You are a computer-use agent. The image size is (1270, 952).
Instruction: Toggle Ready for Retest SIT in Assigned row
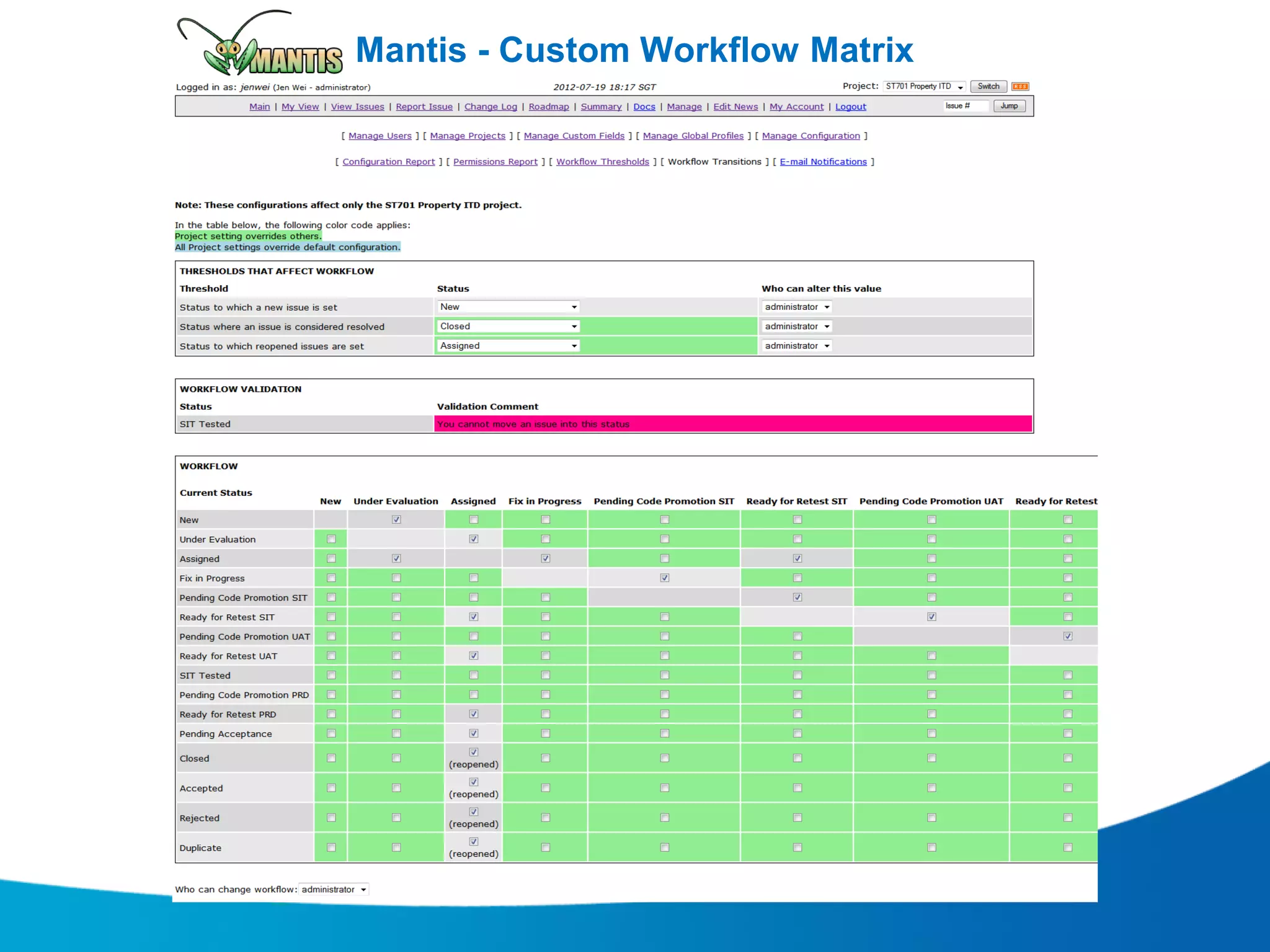click(x=797, y=558)
